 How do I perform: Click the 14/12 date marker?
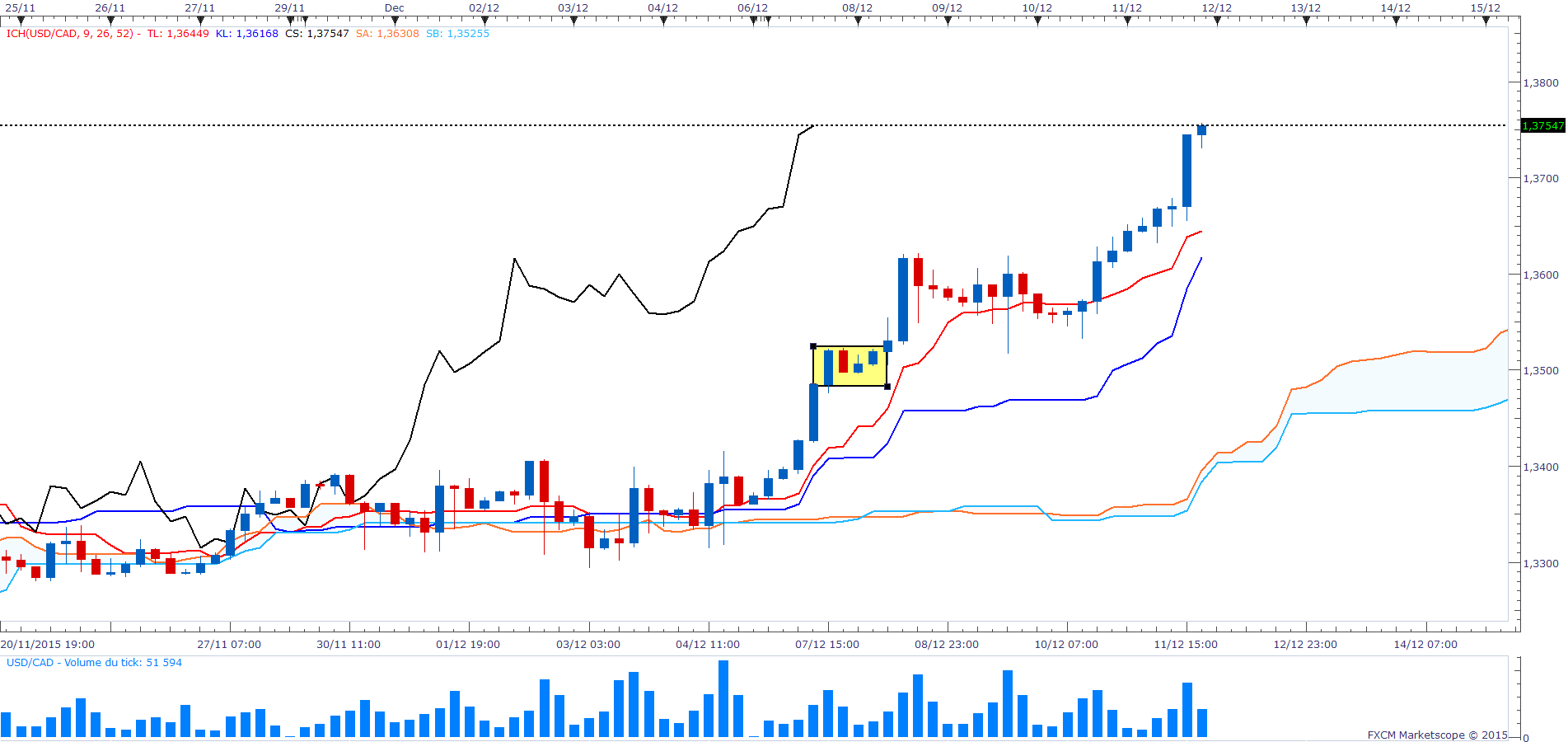[x=1396, y=8]
